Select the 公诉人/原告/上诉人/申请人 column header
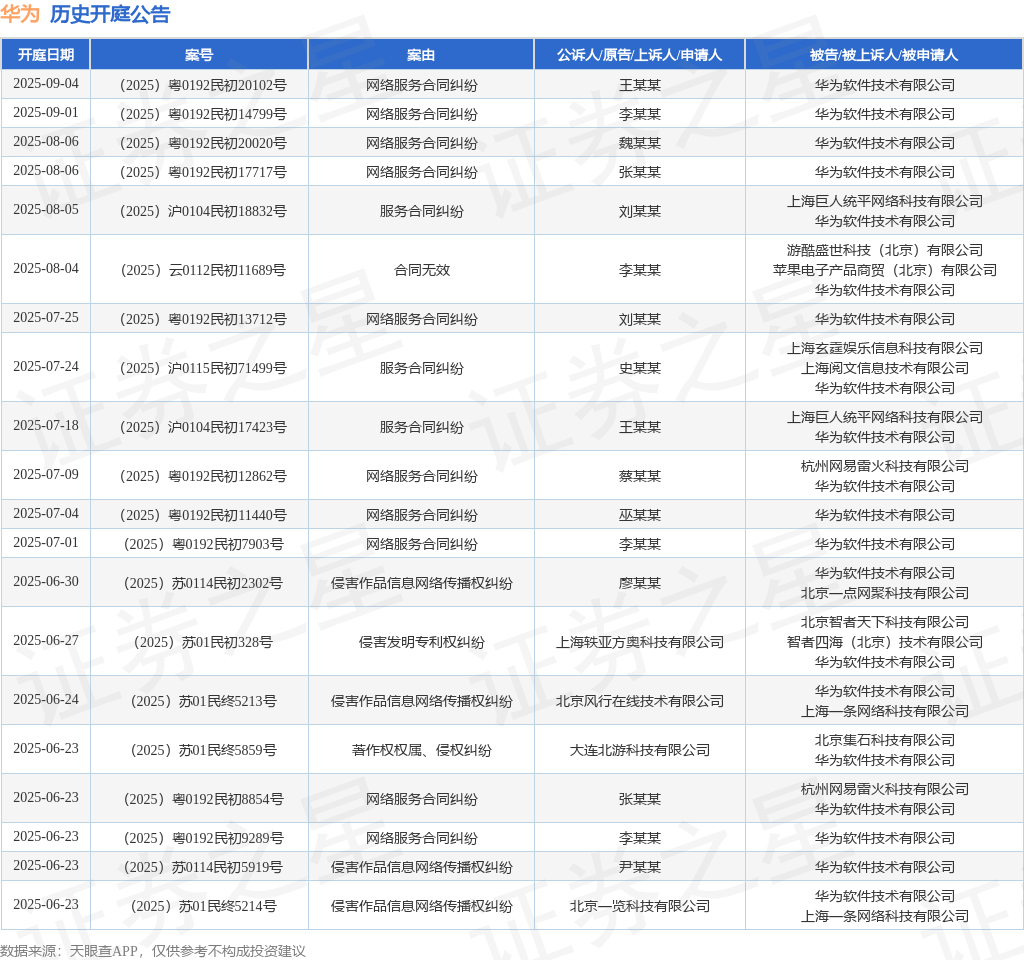Viewport: 1024px width, 960px height. coord(640,55)
